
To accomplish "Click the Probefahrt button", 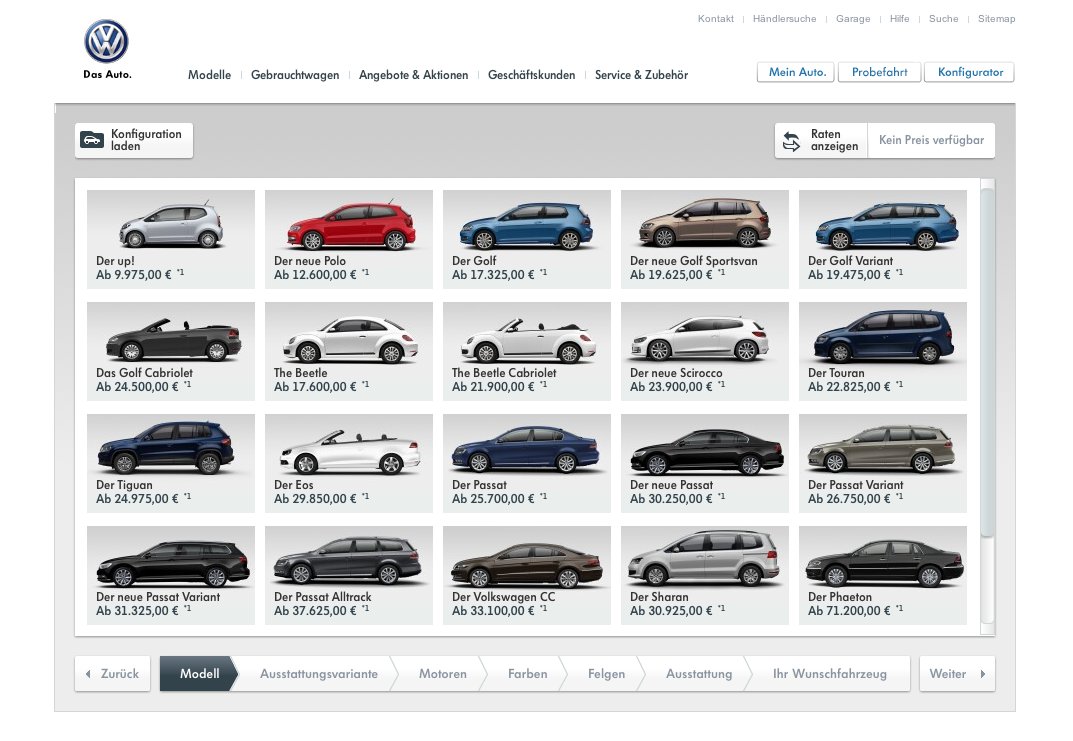I will pyautogui.click(x=879, y=72).
